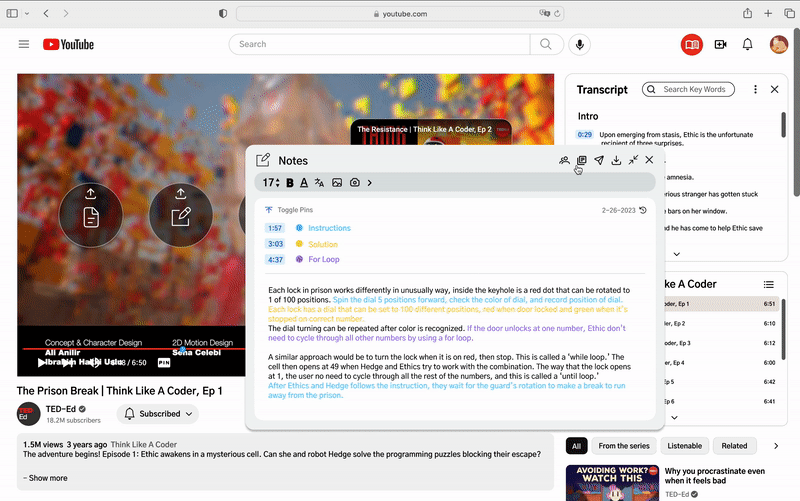Jump to the 4:37 timestamp pin

pos(275,260)
